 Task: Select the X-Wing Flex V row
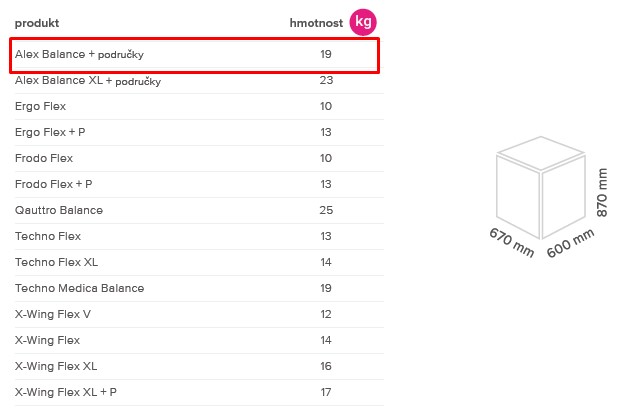coord(199,315)
